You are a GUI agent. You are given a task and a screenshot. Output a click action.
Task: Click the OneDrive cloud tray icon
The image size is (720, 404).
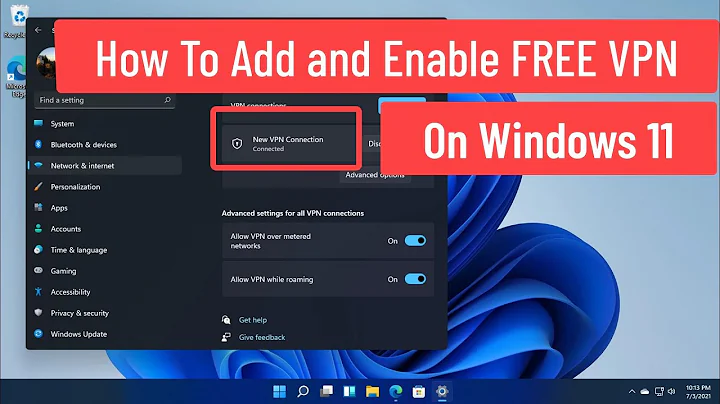pos(645,392)
